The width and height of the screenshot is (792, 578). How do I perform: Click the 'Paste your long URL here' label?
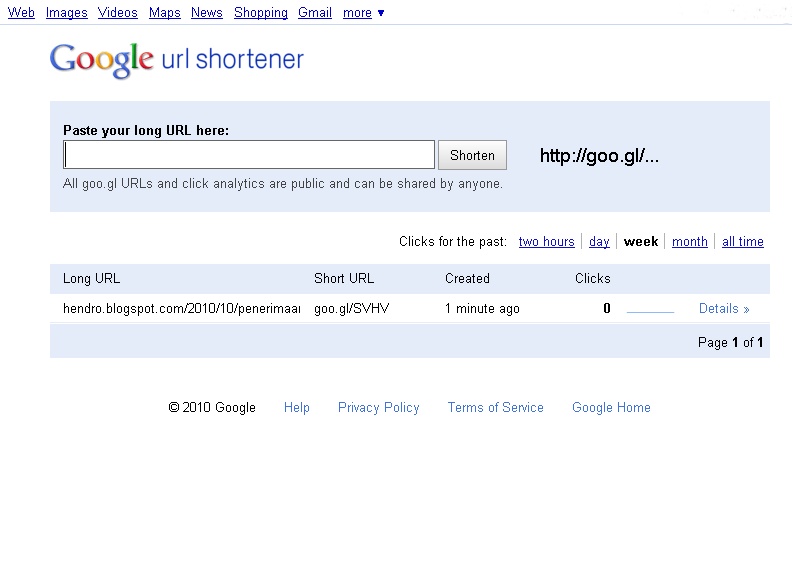(x=146, y=131)
